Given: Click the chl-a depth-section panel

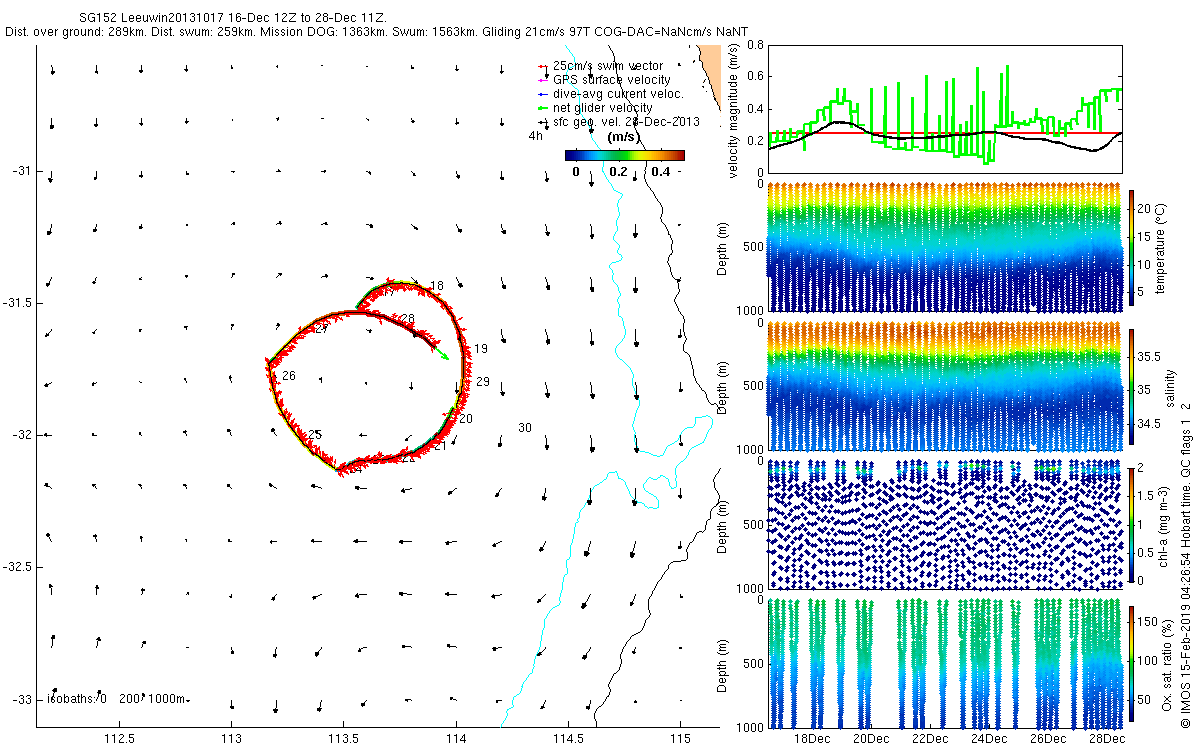Looking at the screenshot, I should (945, 524).
